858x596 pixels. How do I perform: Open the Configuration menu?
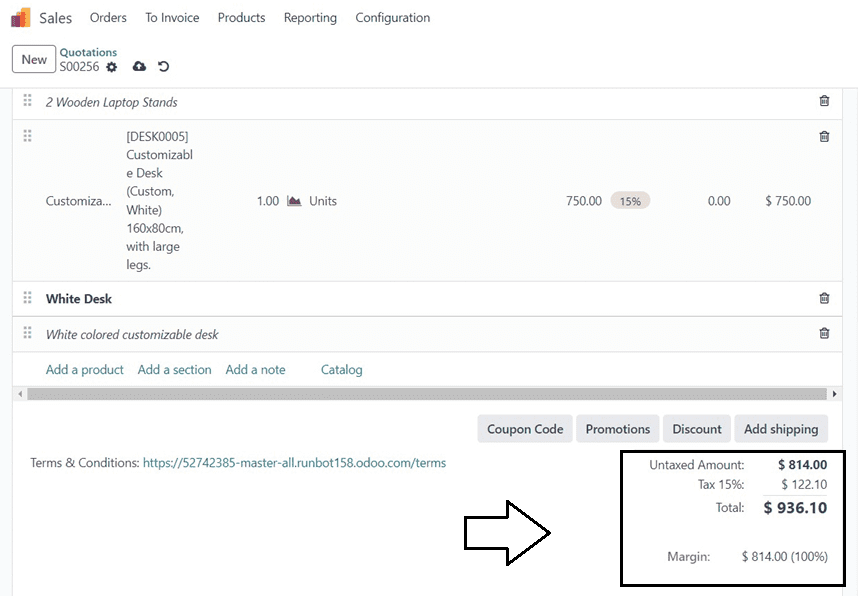(x=392, y=17)
